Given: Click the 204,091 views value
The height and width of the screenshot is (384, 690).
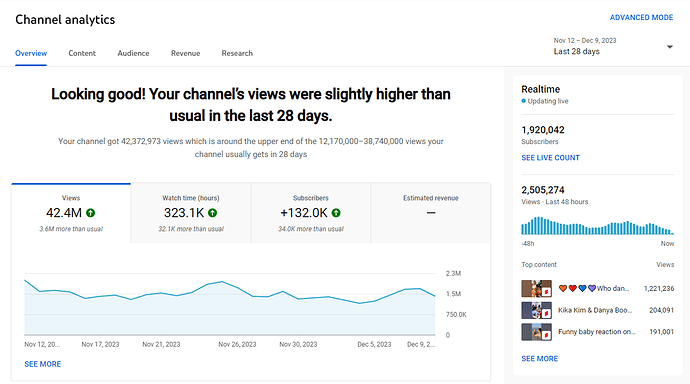Looking at the screenshot, I should (661, 310).
